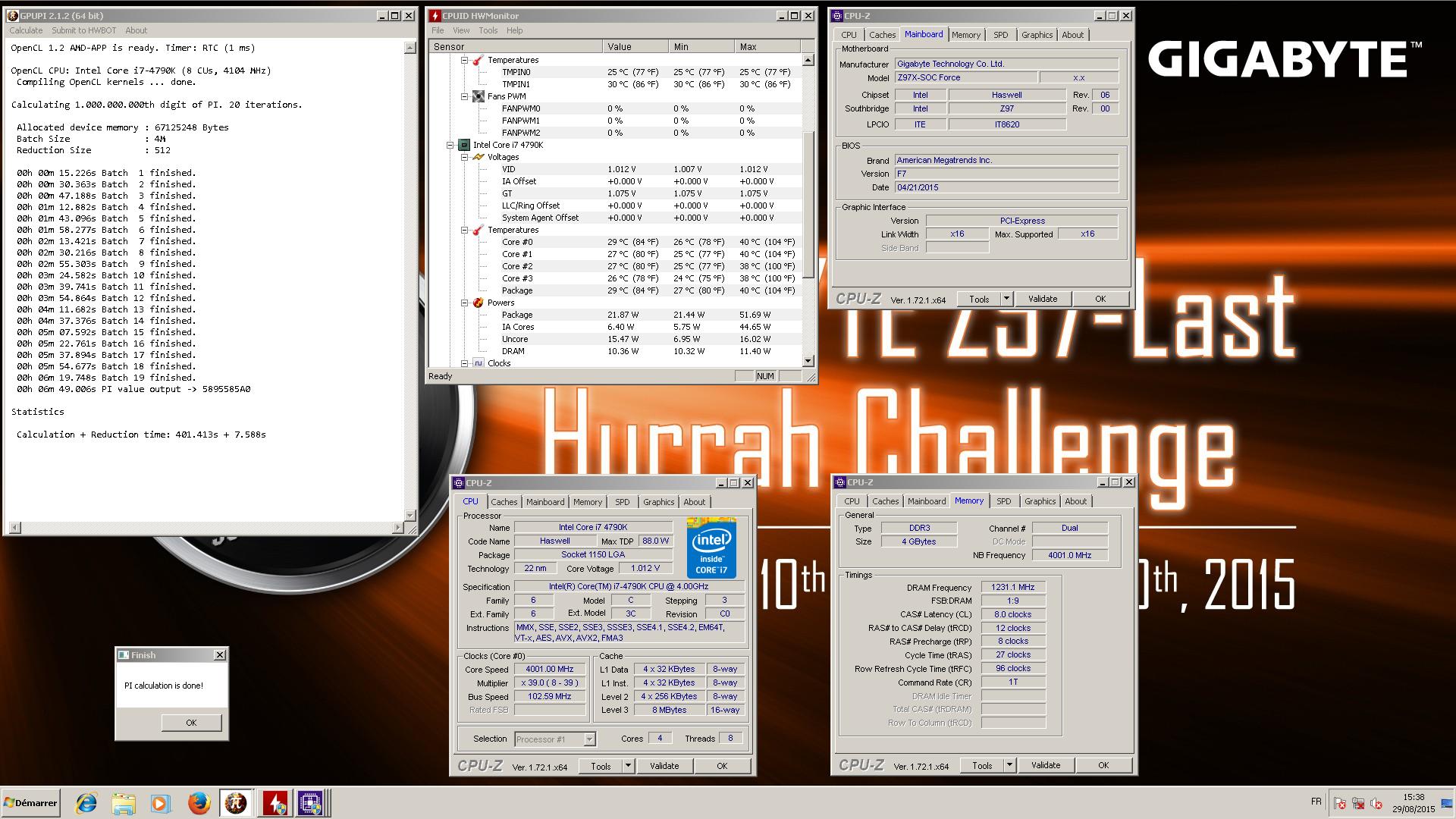Screen dimensions: 1456x819
Task: Switch to the Caches tab in the CPU CPU-Z window
Action: point(504,502)
